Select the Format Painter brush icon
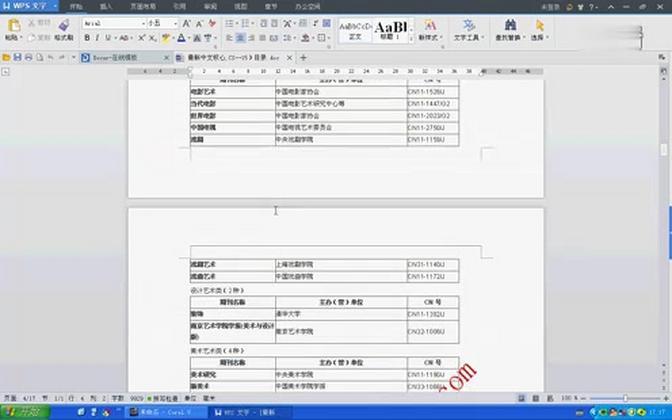The height and width of the screenshot is (420, 672). [x=64, y=25]
